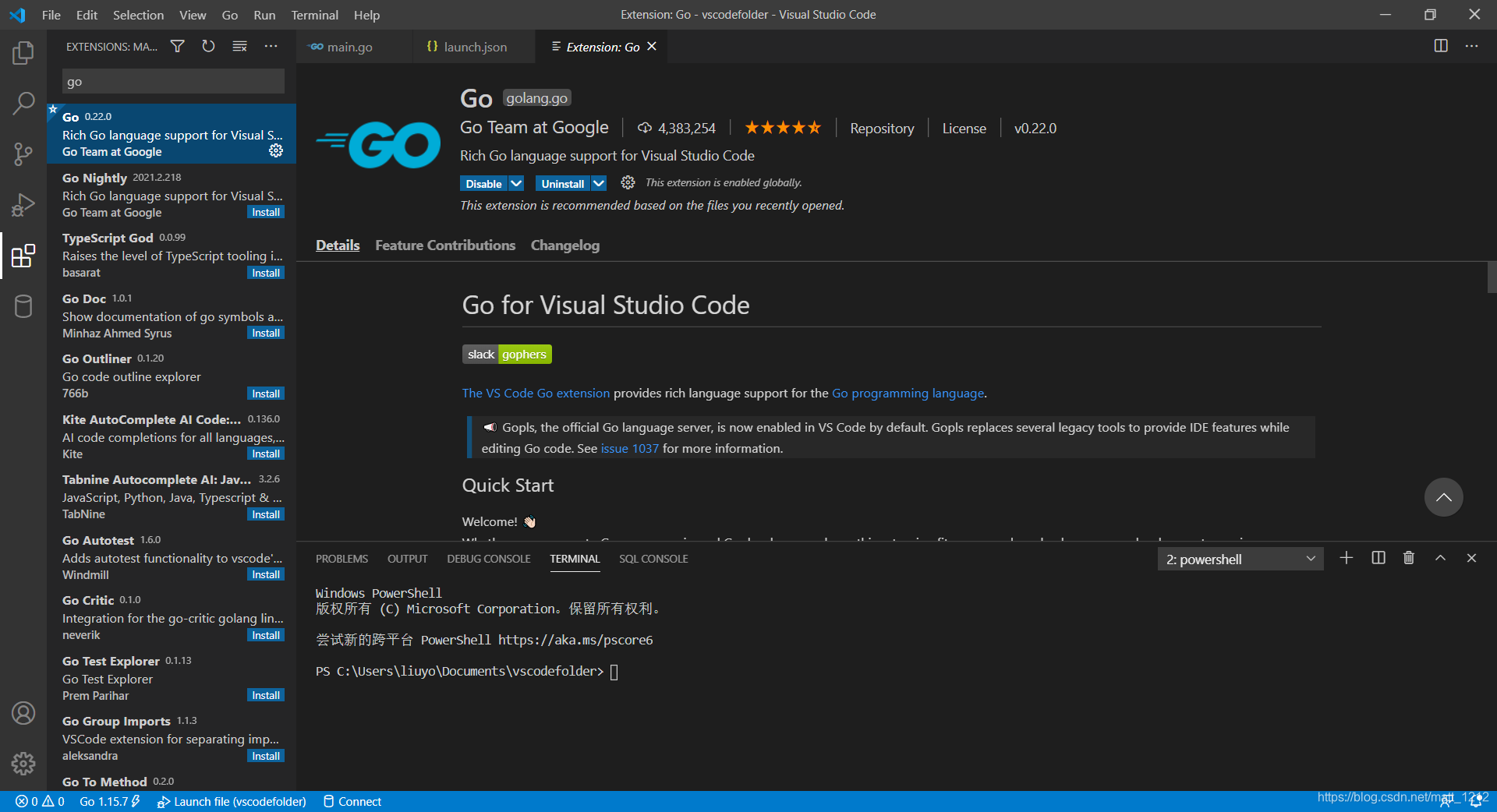
Task: Click the errors and warnings status item
Action: [x=40, y=801]
